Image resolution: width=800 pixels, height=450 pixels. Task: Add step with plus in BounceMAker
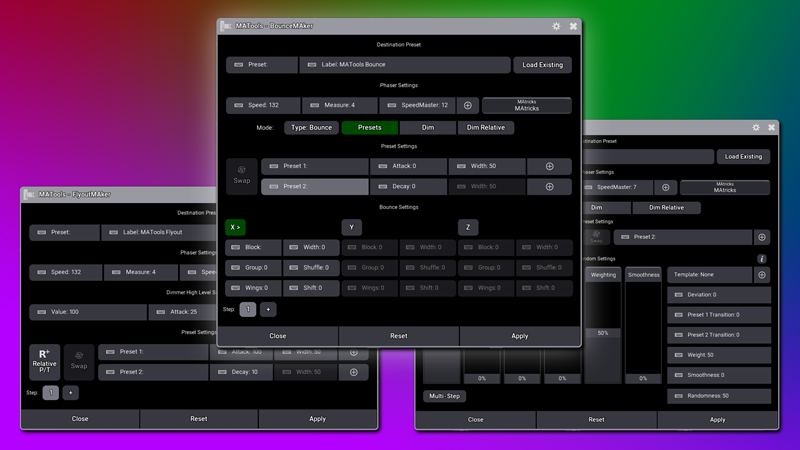coord(268,309)
